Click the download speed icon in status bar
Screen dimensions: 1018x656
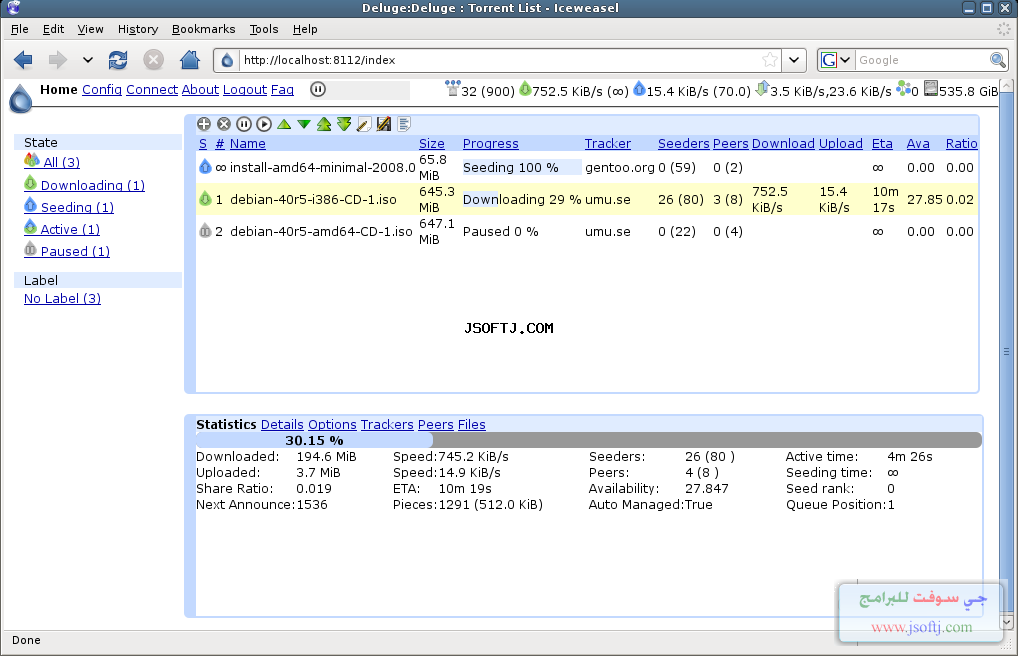tap(525, 88)
